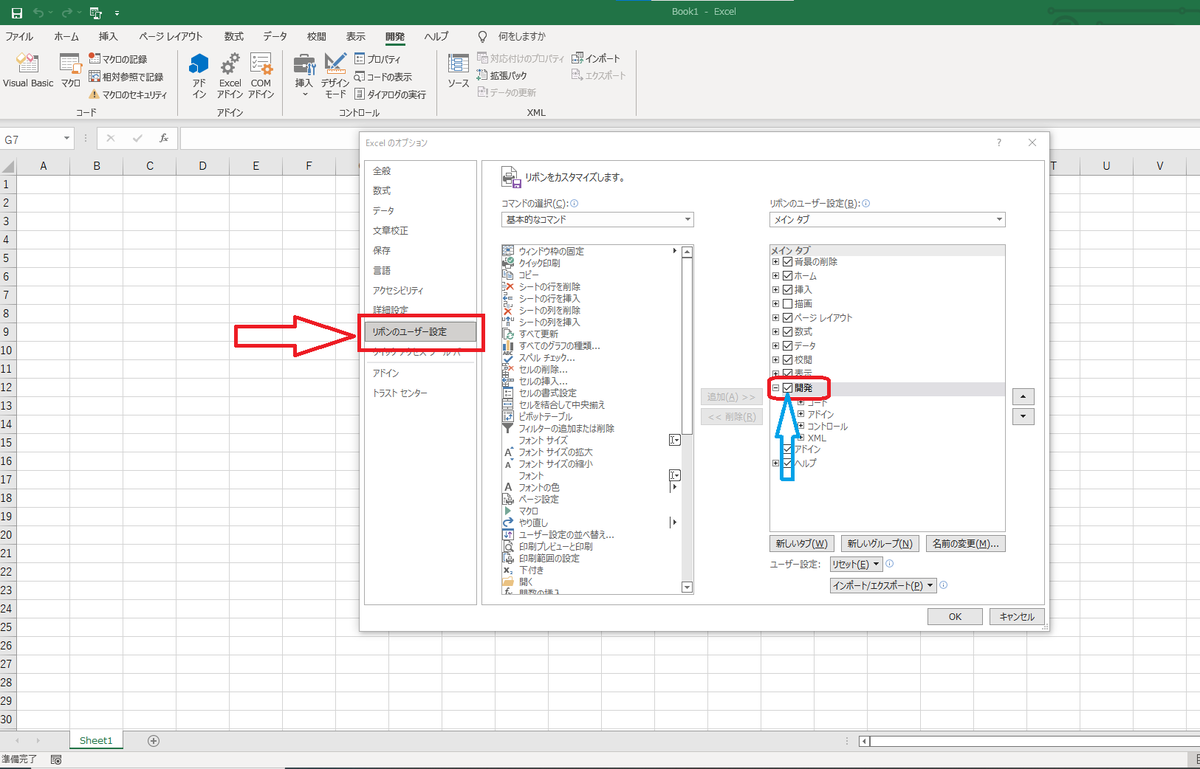
Task: Open リボンのユーザー設定 メイン タブ dropdown
Action: [x=887, y=220]
